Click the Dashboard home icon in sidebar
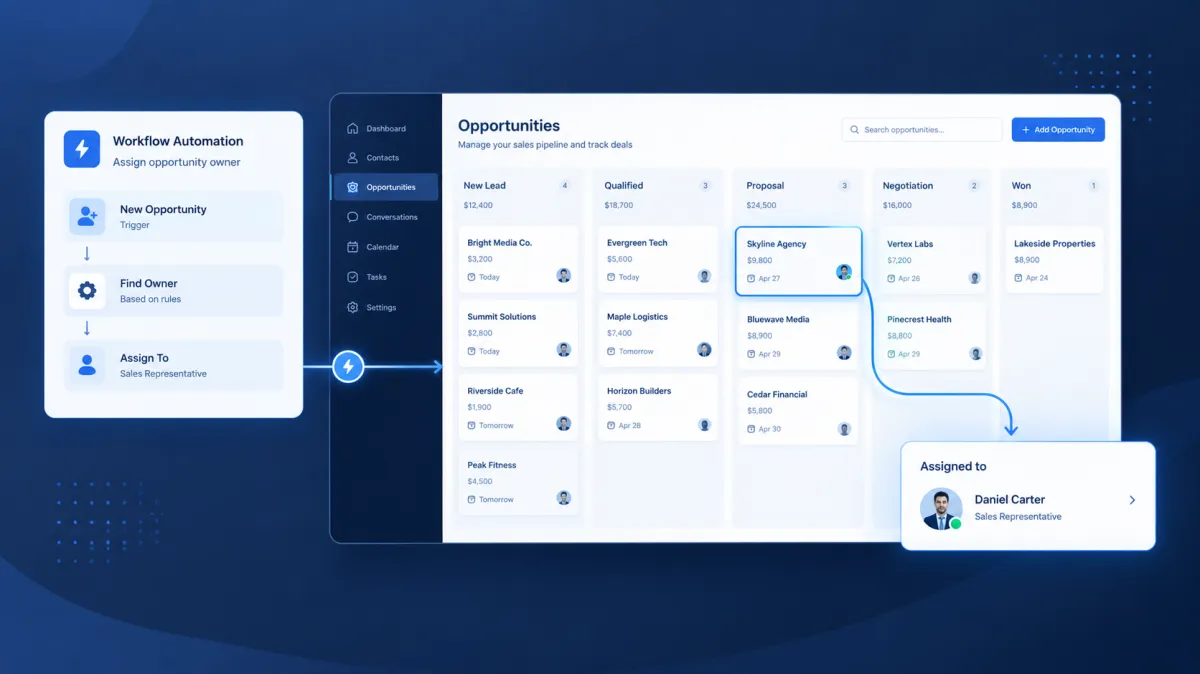 point(352,128)
